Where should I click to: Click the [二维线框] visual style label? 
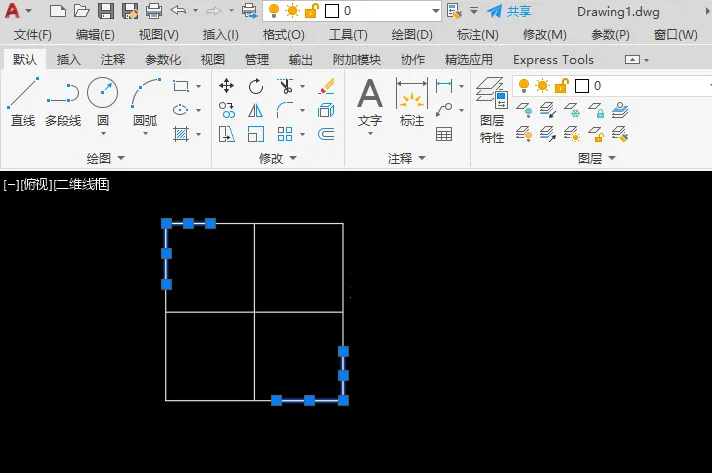(x=81, y=185)
